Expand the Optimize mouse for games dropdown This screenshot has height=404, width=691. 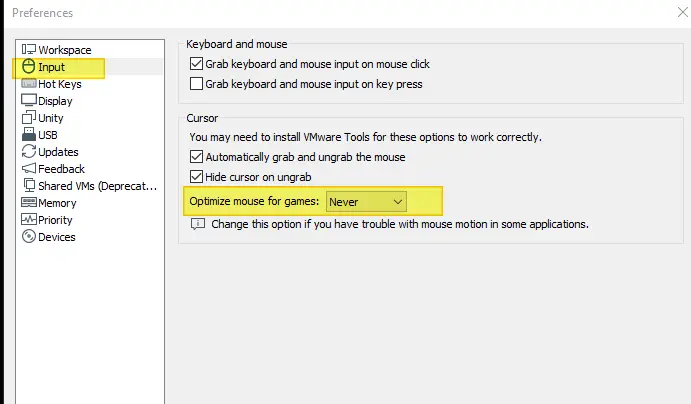point(366,202)
